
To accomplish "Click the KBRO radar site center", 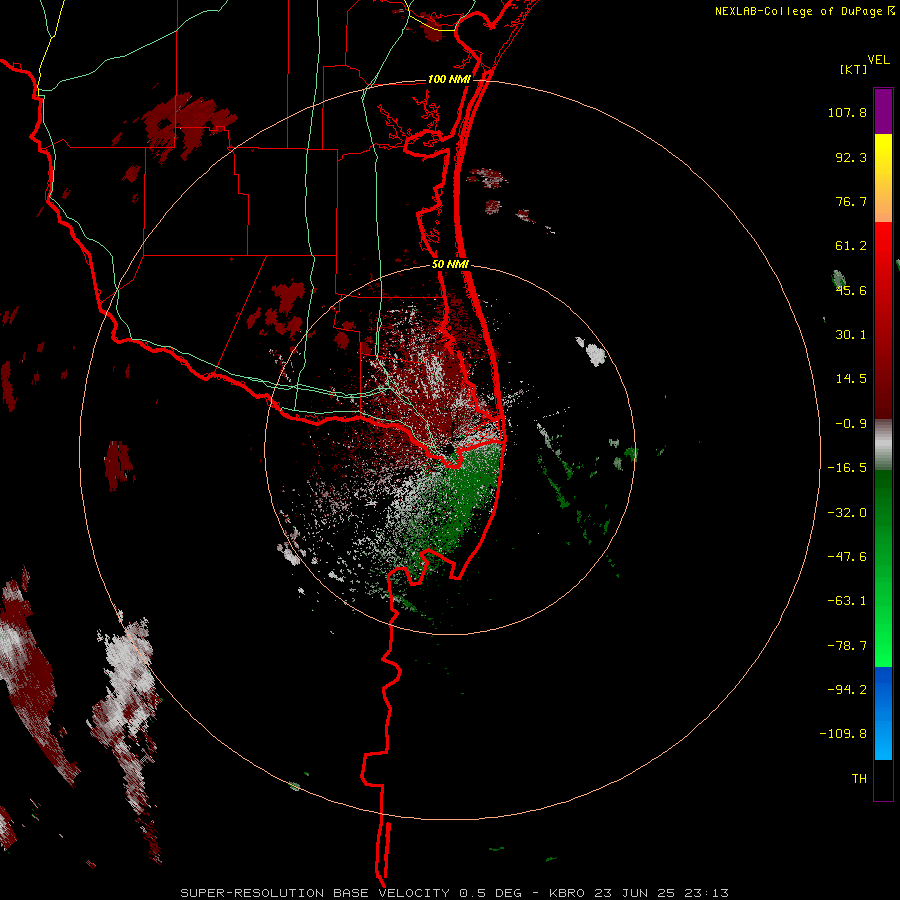I will (449, 449).
